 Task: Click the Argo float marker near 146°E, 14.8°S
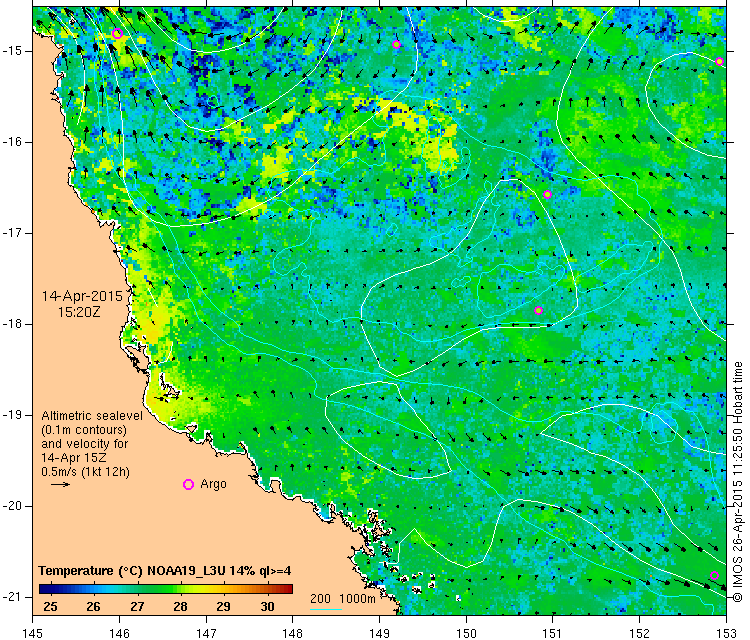117,33
